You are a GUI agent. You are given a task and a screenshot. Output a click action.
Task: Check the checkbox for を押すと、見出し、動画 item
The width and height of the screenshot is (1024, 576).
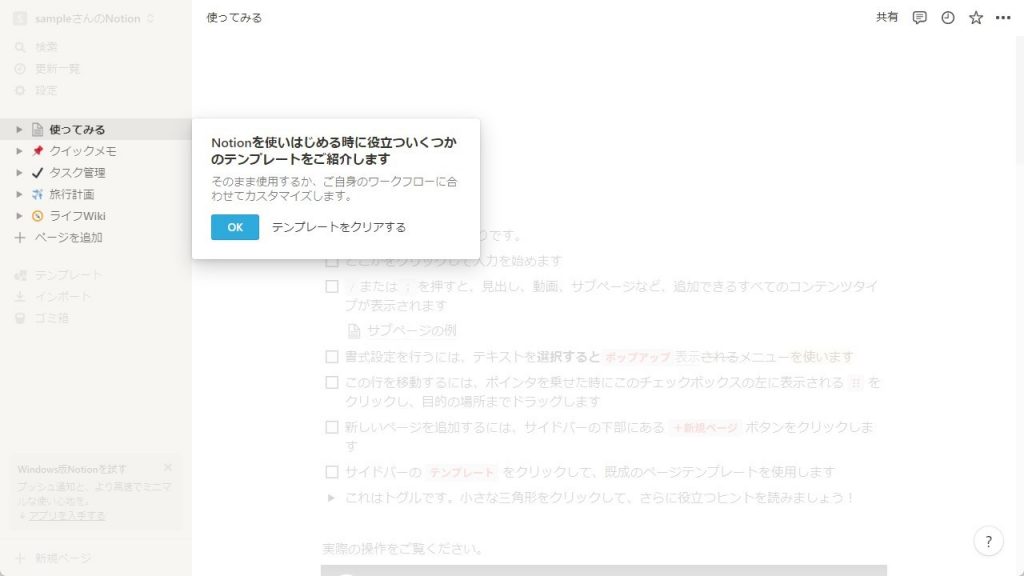pos(332,286)
